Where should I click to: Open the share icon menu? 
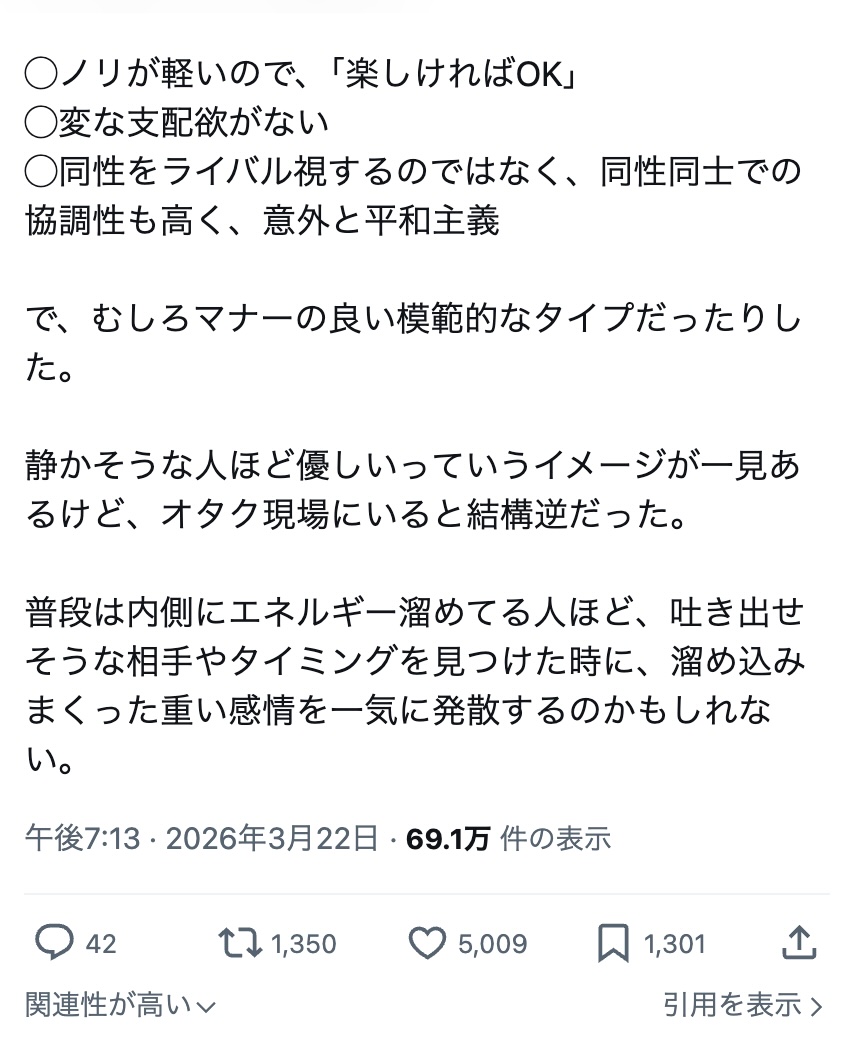click(799, 942)
